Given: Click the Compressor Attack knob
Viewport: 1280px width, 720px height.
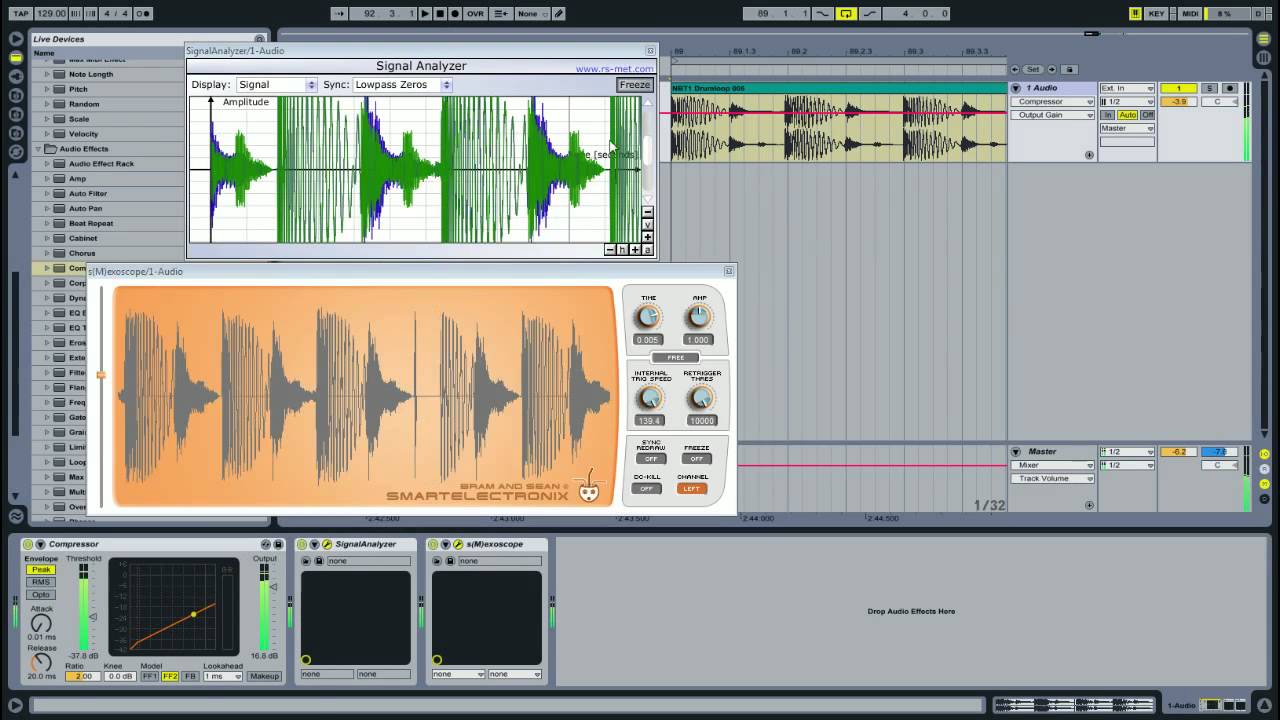Looking at the screenshot, I should click(41, 624).
